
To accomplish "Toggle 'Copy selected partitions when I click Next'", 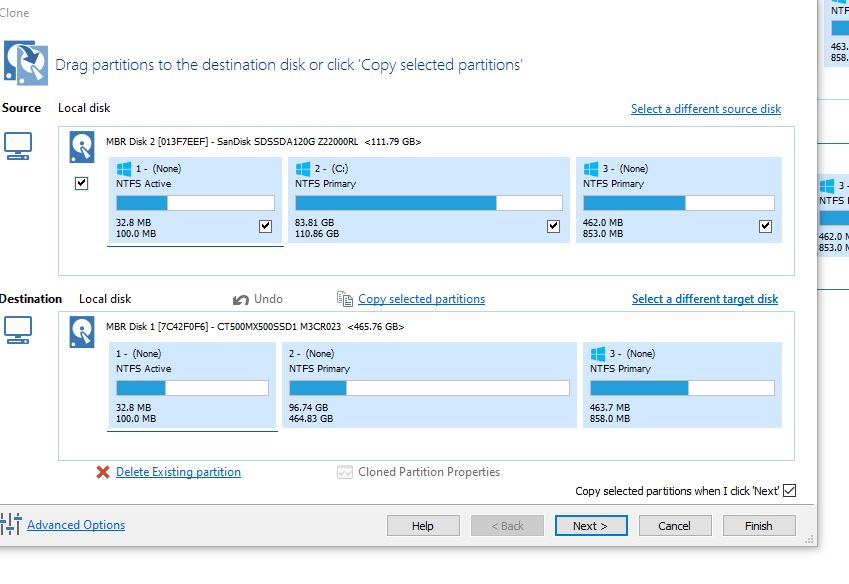I will [789, 491].
